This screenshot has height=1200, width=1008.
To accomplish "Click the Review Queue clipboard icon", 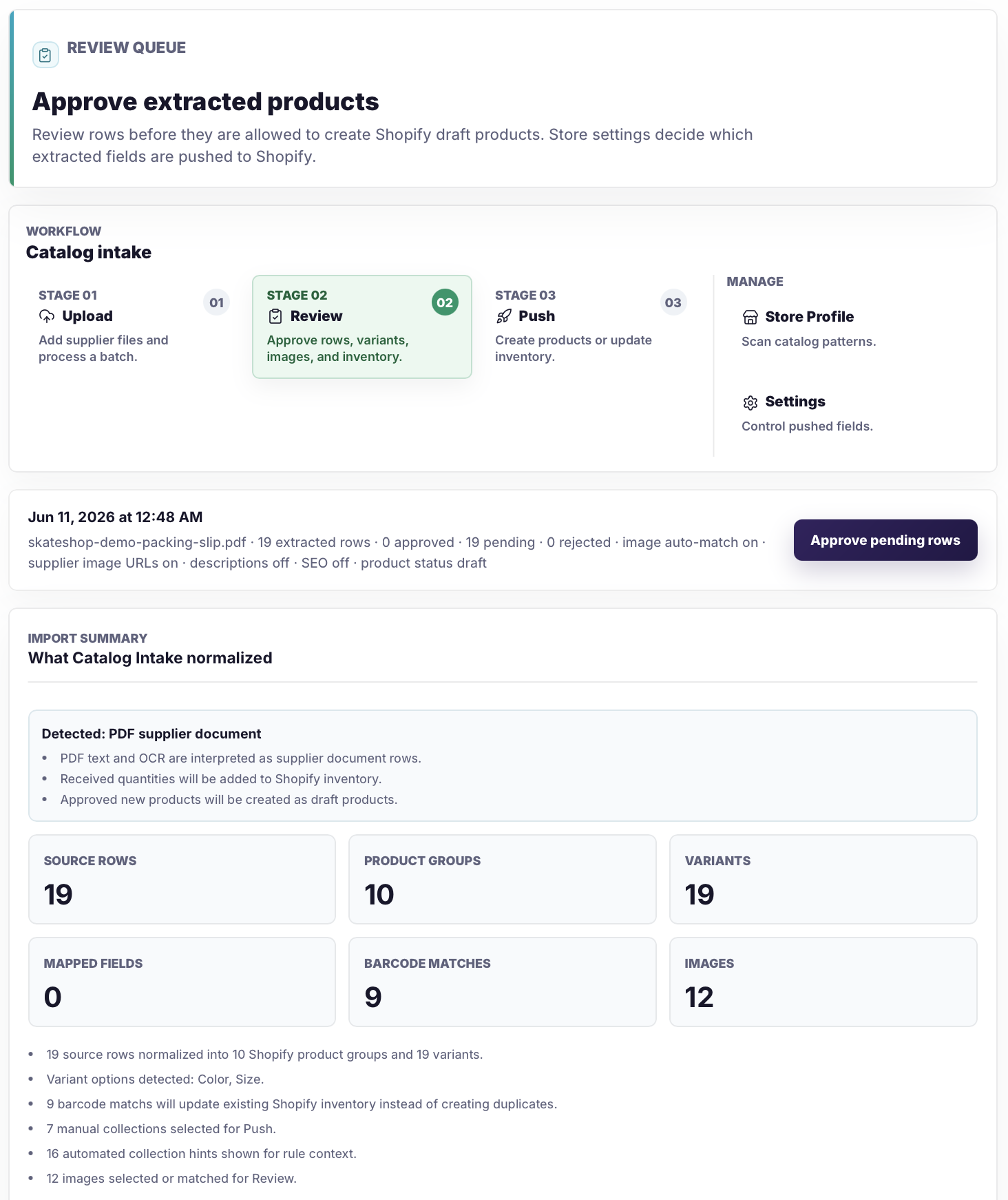I will [x=45, y=55].
